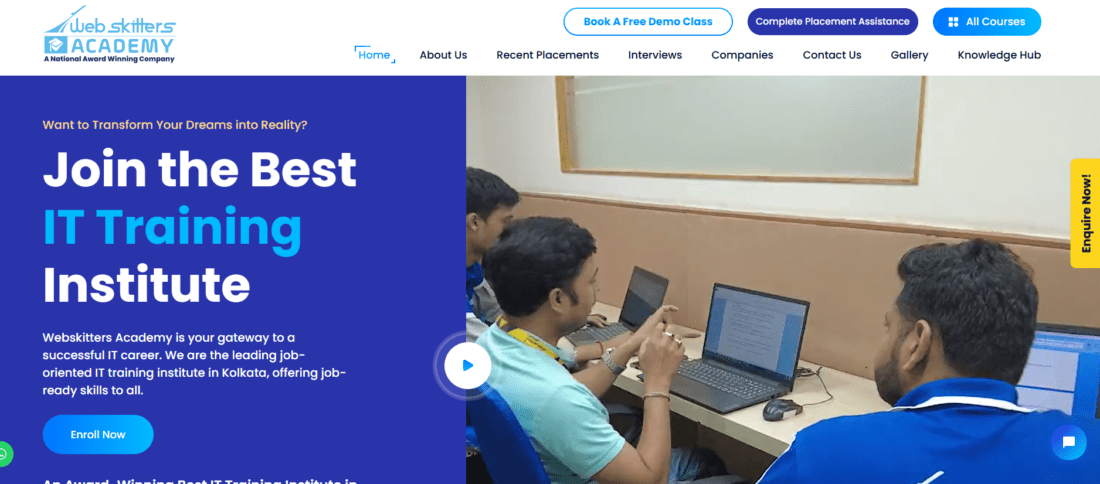Image resolution: width=1100 pixels, height=484 pixels.
Task: Go to Contact Us
Action: pyautogui.click(x=831, y=55)
